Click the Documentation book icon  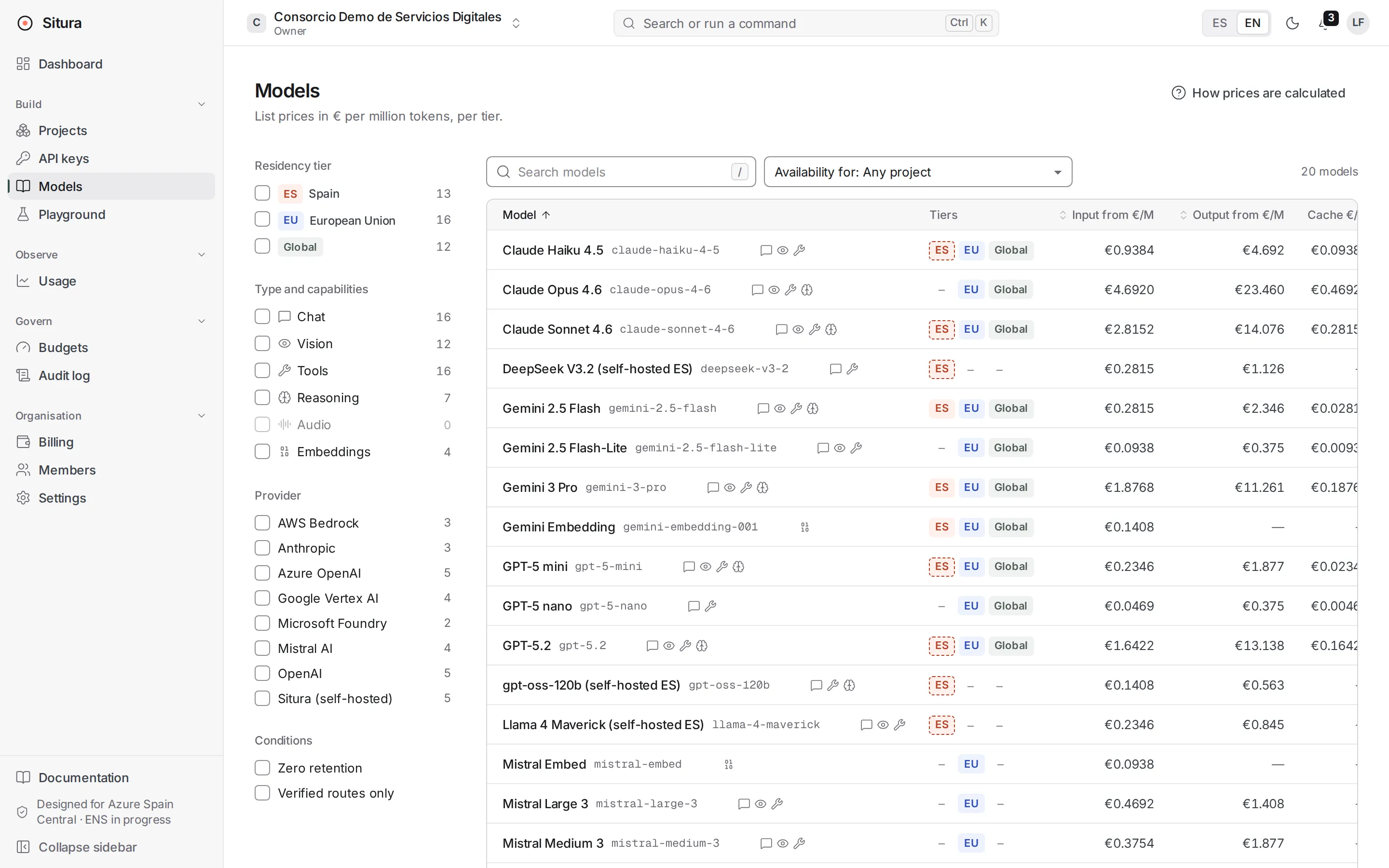(23, 777)
